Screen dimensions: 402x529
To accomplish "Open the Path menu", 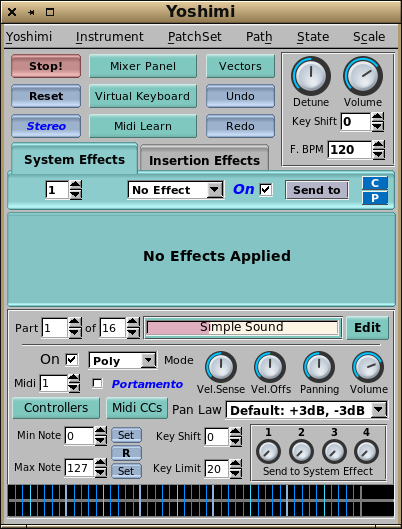I will click(259, 36).
